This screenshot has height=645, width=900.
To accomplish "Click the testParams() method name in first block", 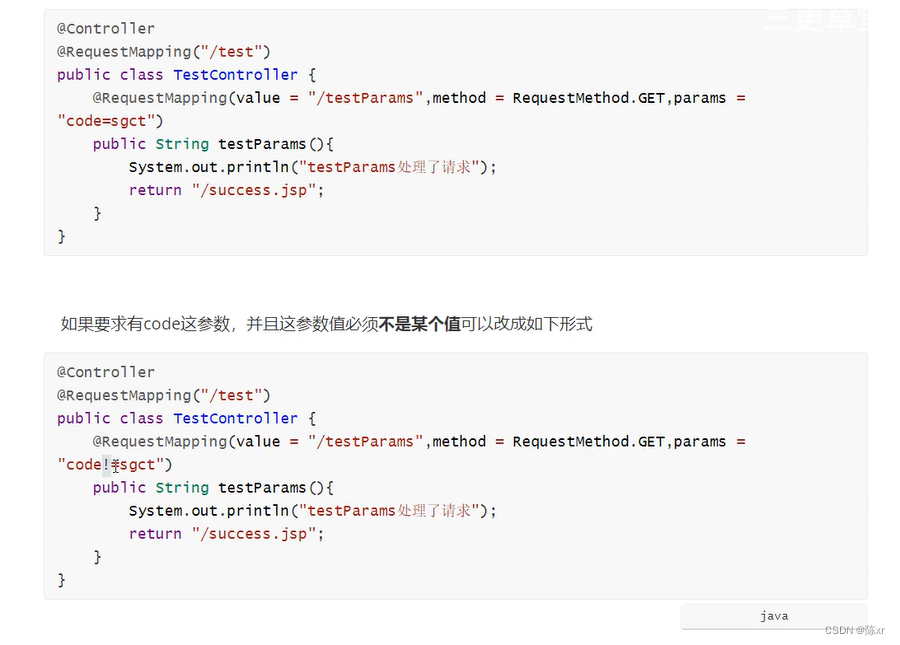I will coord(262,143).
